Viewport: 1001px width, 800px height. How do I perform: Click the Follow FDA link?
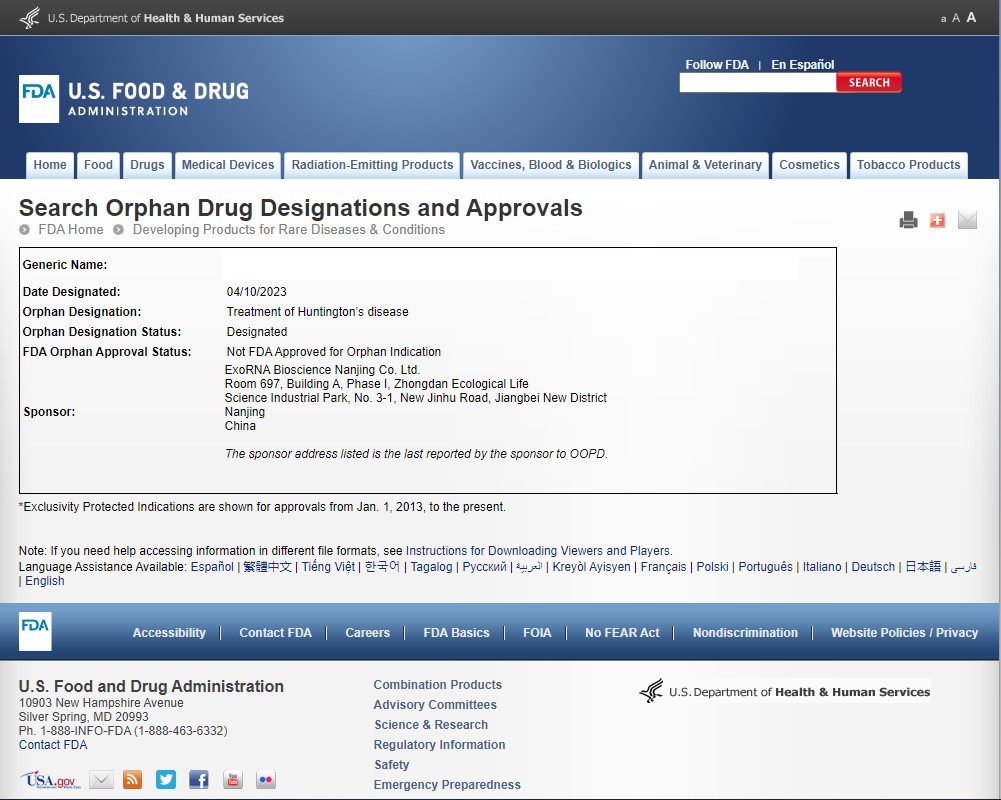pyautogui.click(x=717, y=64)
